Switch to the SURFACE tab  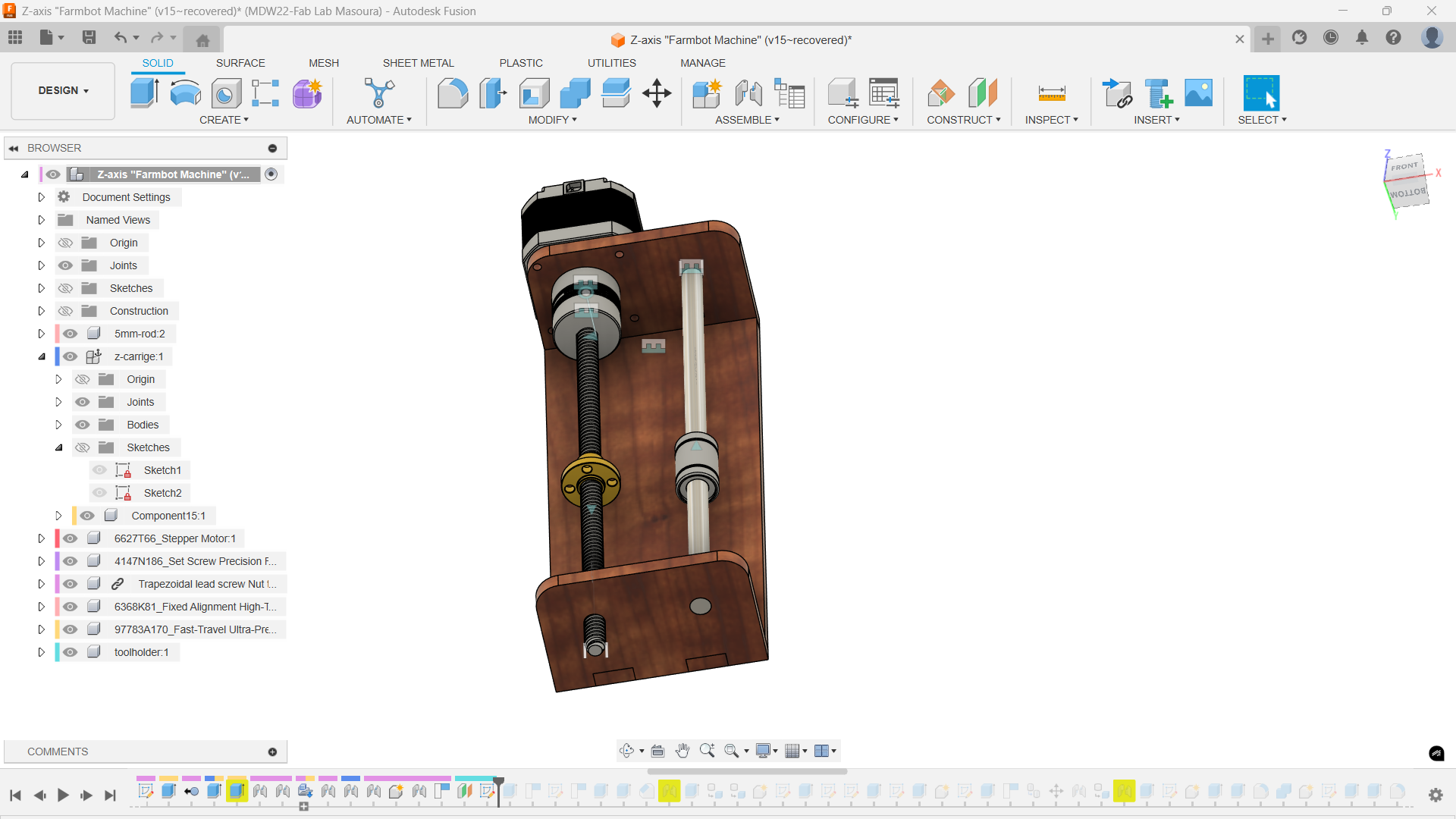[x=240, y=63]
